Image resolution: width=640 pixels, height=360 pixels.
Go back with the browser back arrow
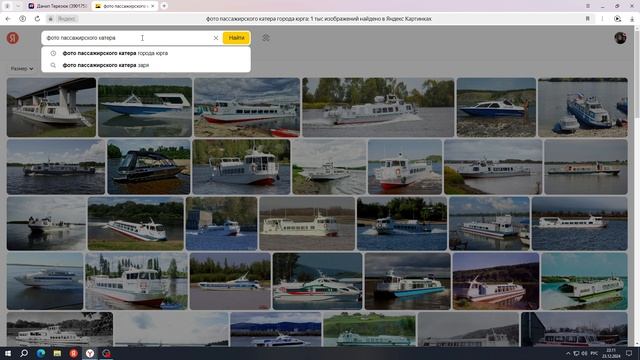(8, 19)
